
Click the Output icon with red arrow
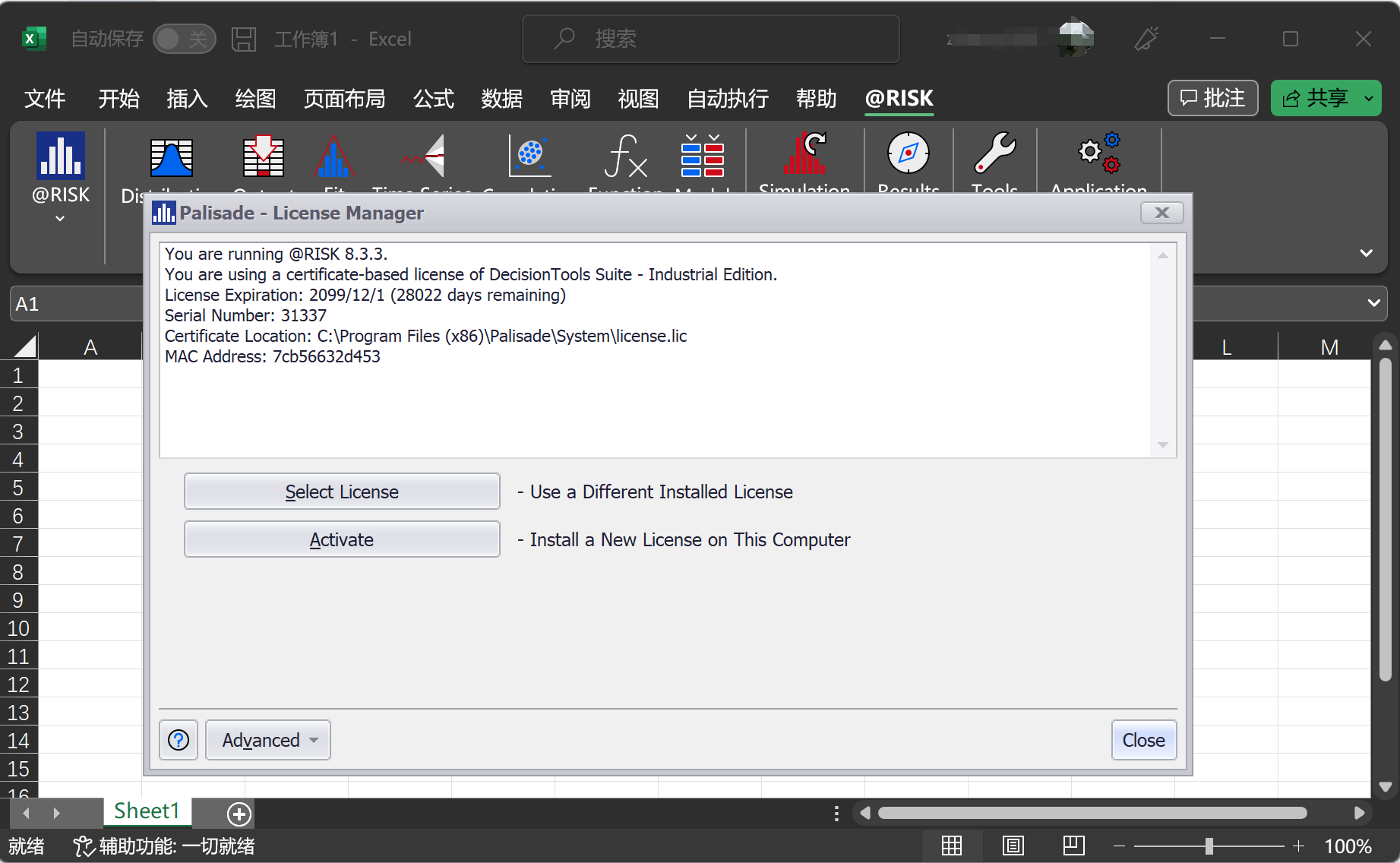coord(263,157)
